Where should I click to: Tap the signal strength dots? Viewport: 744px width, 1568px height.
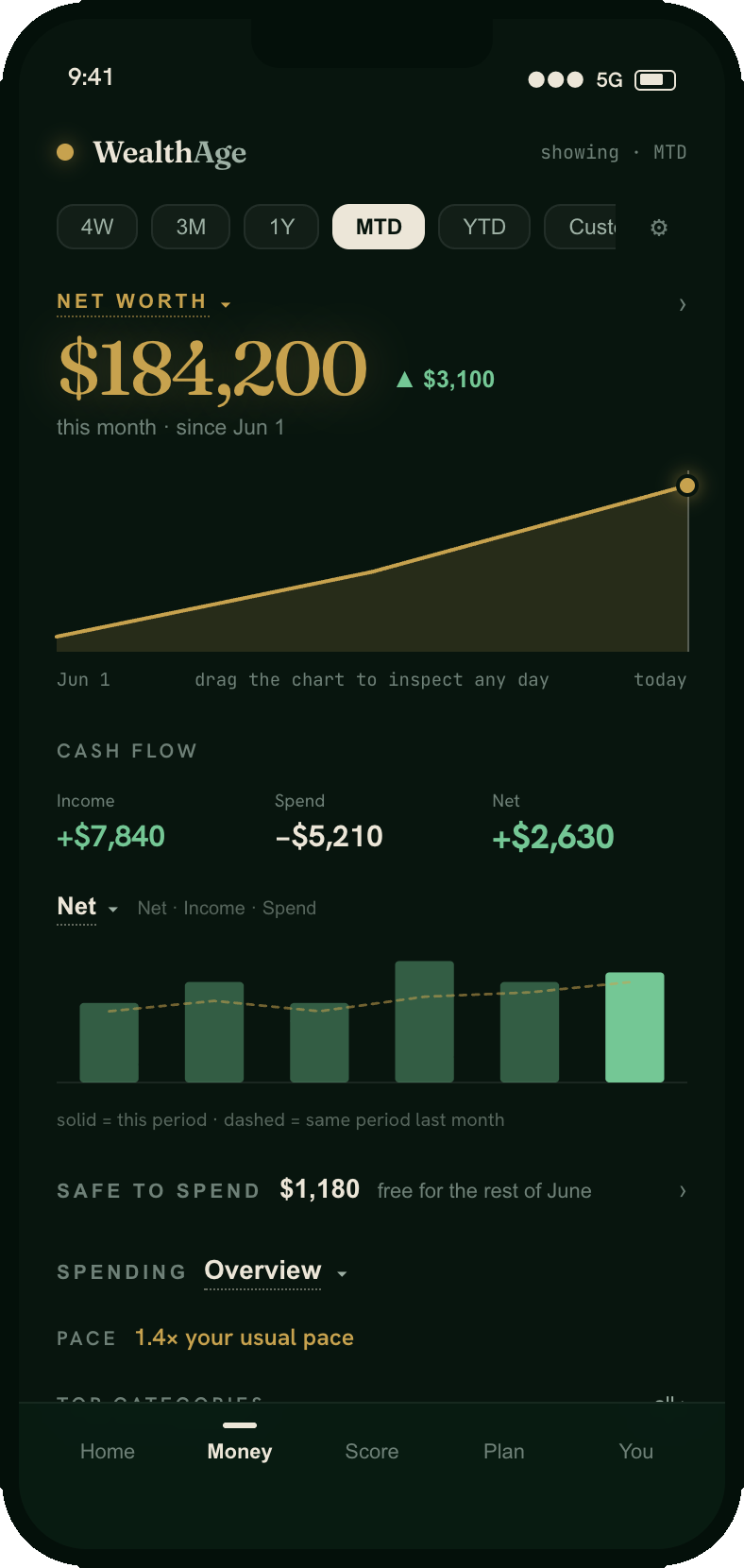(555, 79)
